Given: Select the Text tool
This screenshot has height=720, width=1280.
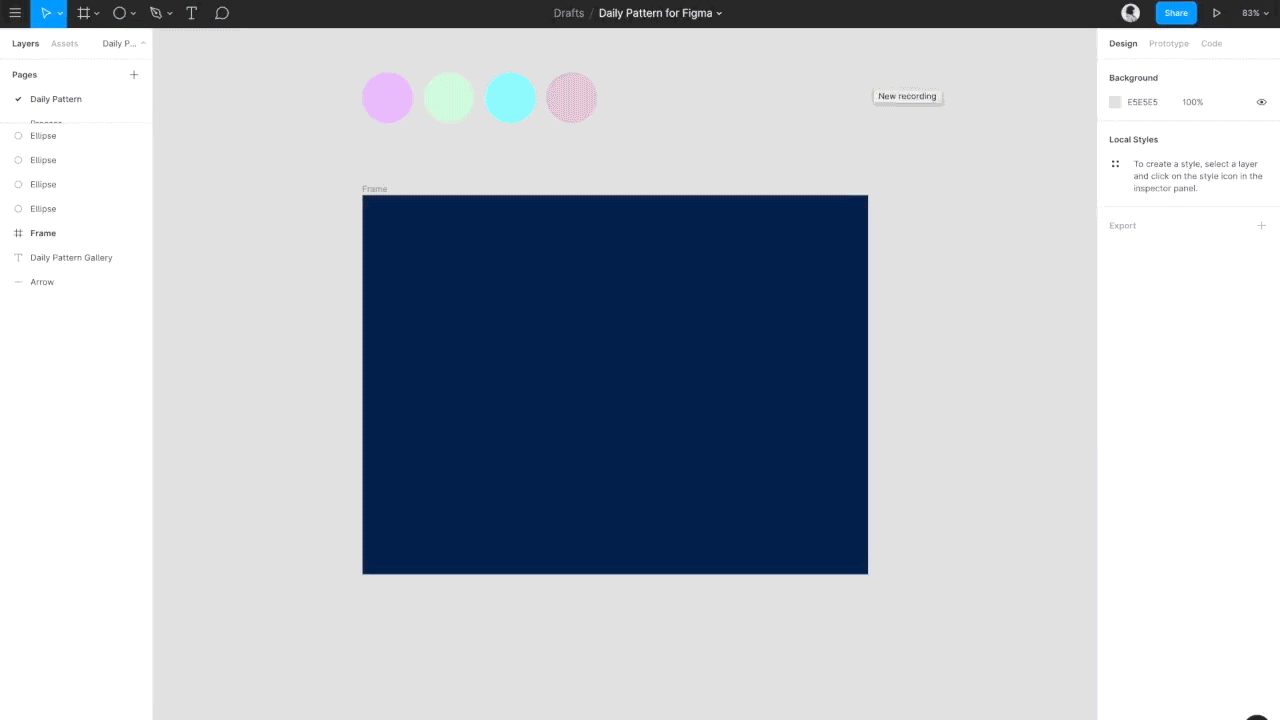Looking at the screenshot, I should 191,13.
